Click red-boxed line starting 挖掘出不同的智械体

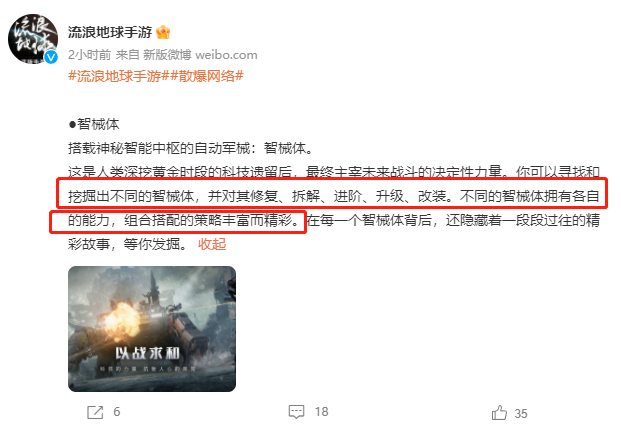tap(332, 193)
